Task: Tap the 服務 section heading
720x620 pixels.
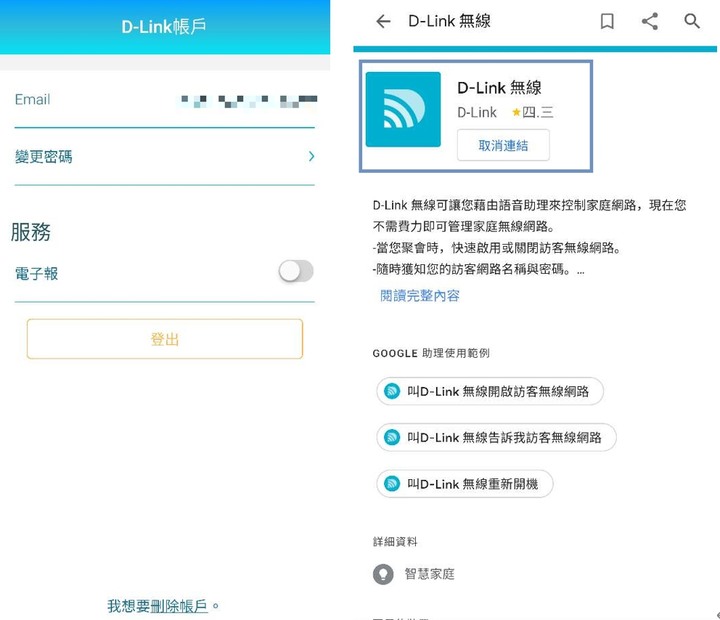Action: pyautogui.click(x=31, y=232)
